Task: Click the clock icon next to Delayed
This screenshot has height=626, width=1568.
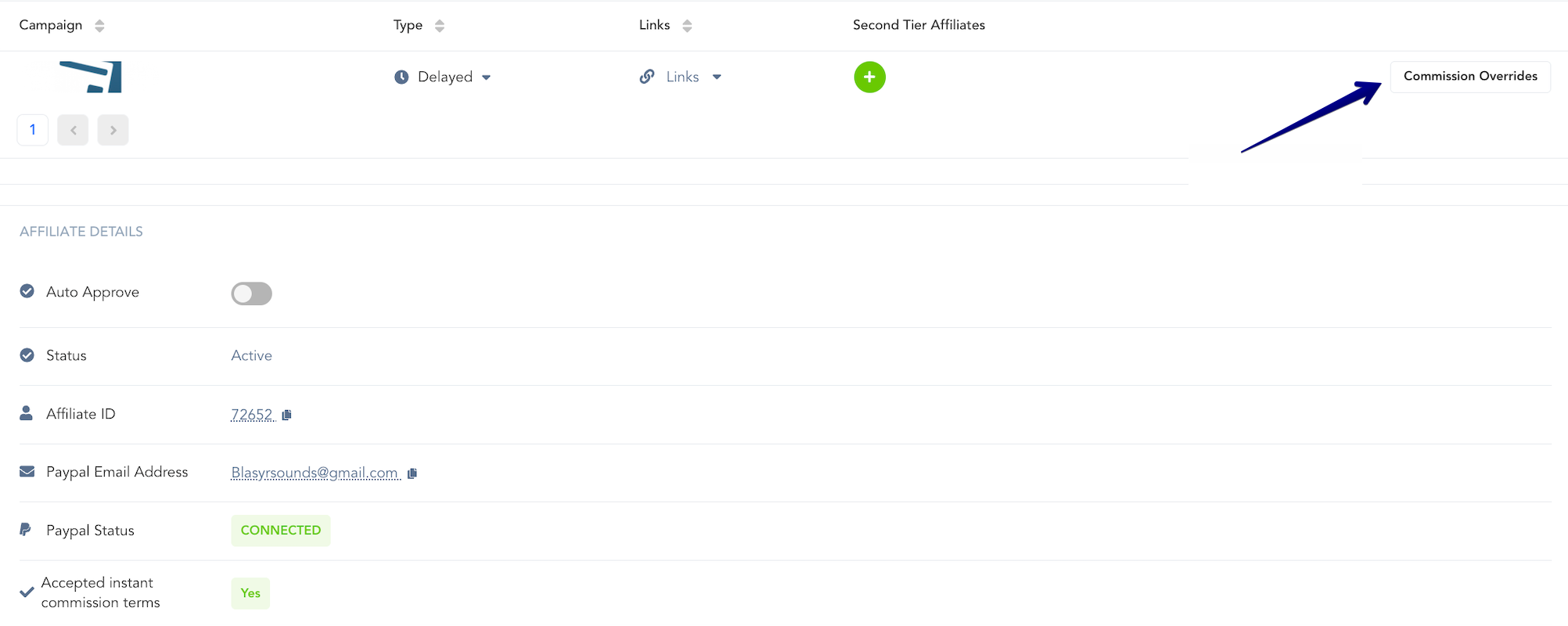Action: [x=401, y=77]
